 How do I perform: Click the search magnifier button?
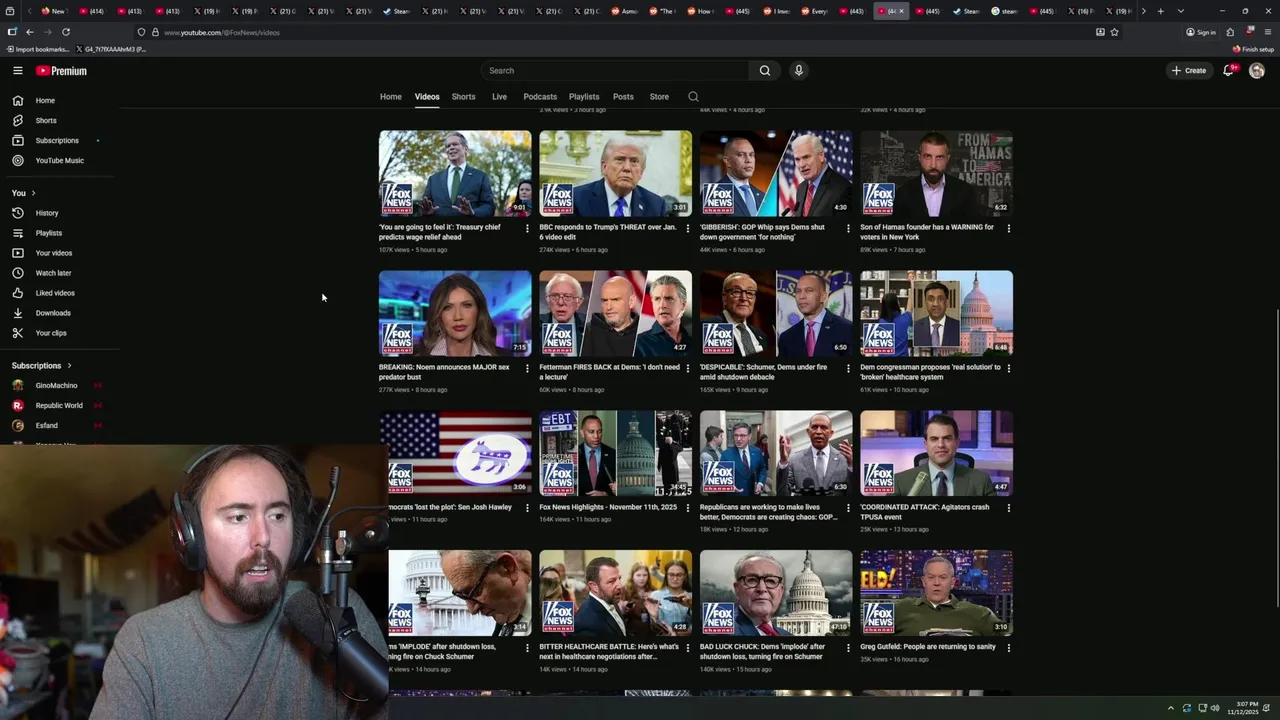(765, 71)
